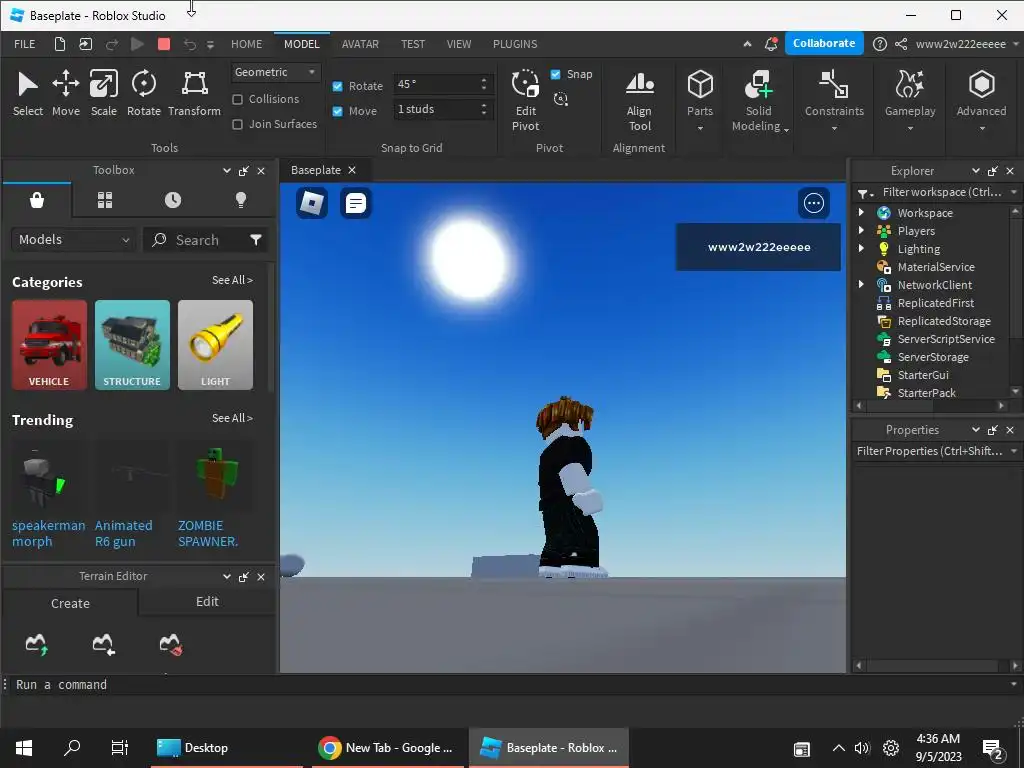
Task: Click the Run a command bar
Action: (509, 684)
